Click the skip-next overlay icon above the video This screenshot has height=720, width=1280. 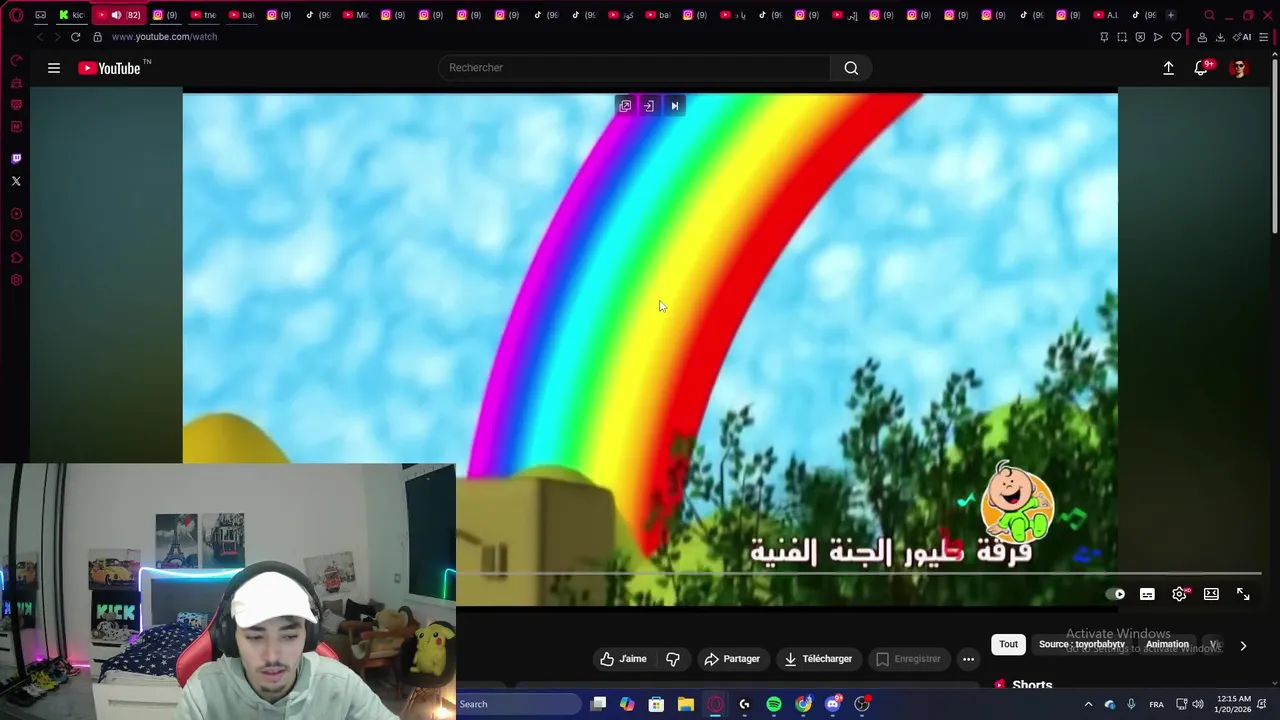pos(674,106)
